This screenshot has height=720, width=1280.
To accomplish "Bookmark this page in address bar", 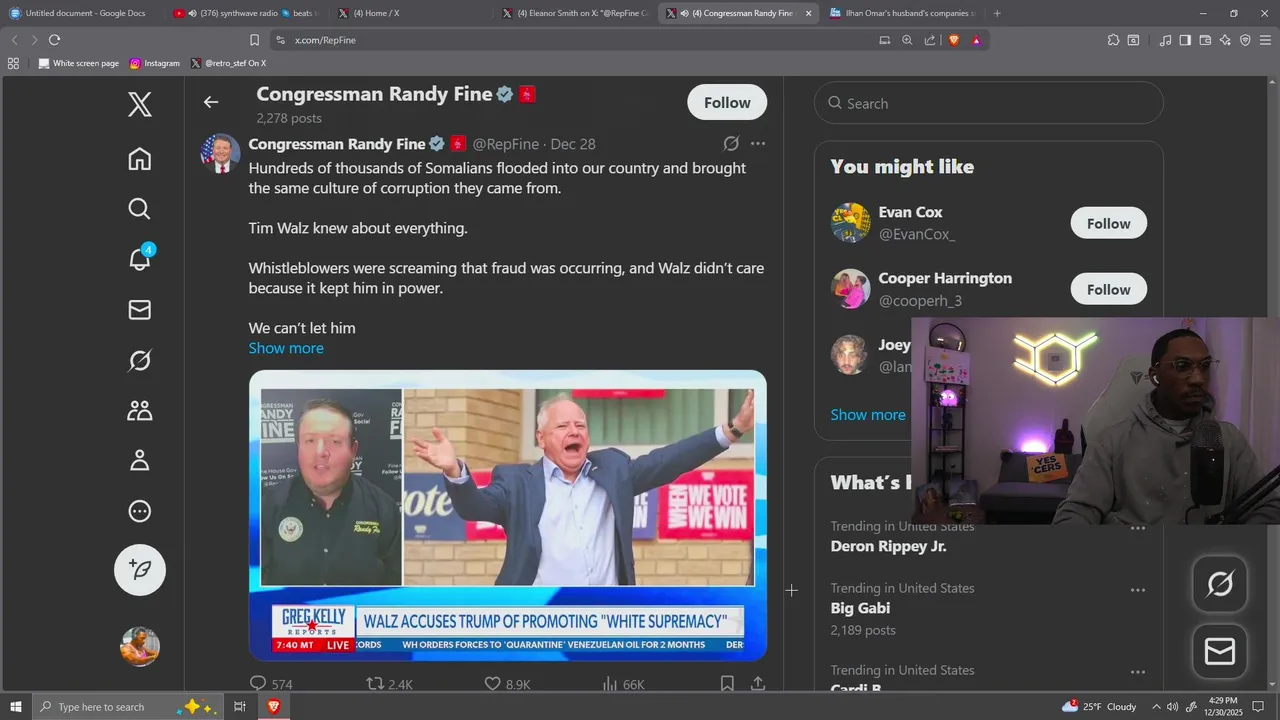I will [254, 40].
